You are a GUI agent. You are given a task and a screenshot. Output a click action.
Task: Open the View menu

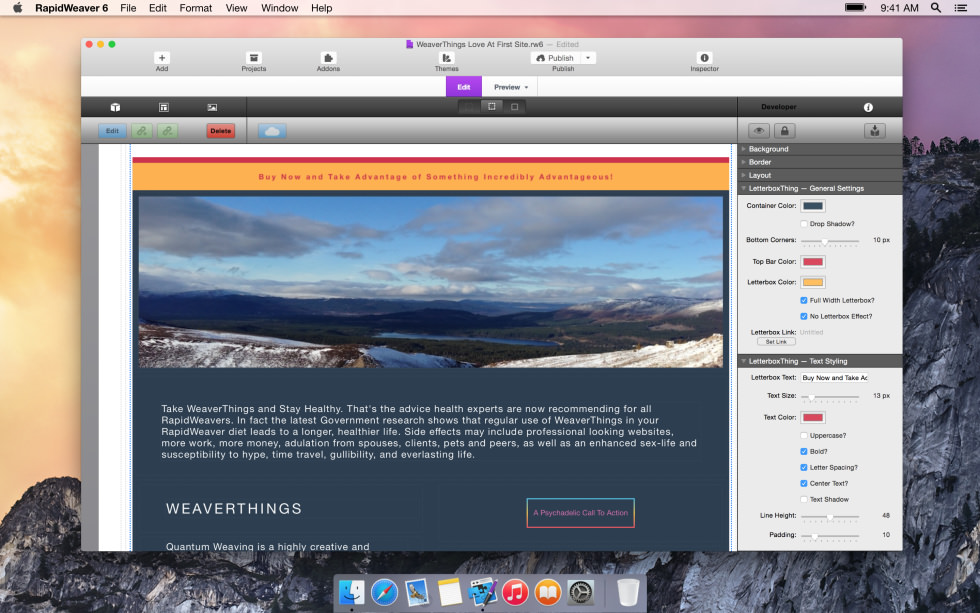[236, 8]
